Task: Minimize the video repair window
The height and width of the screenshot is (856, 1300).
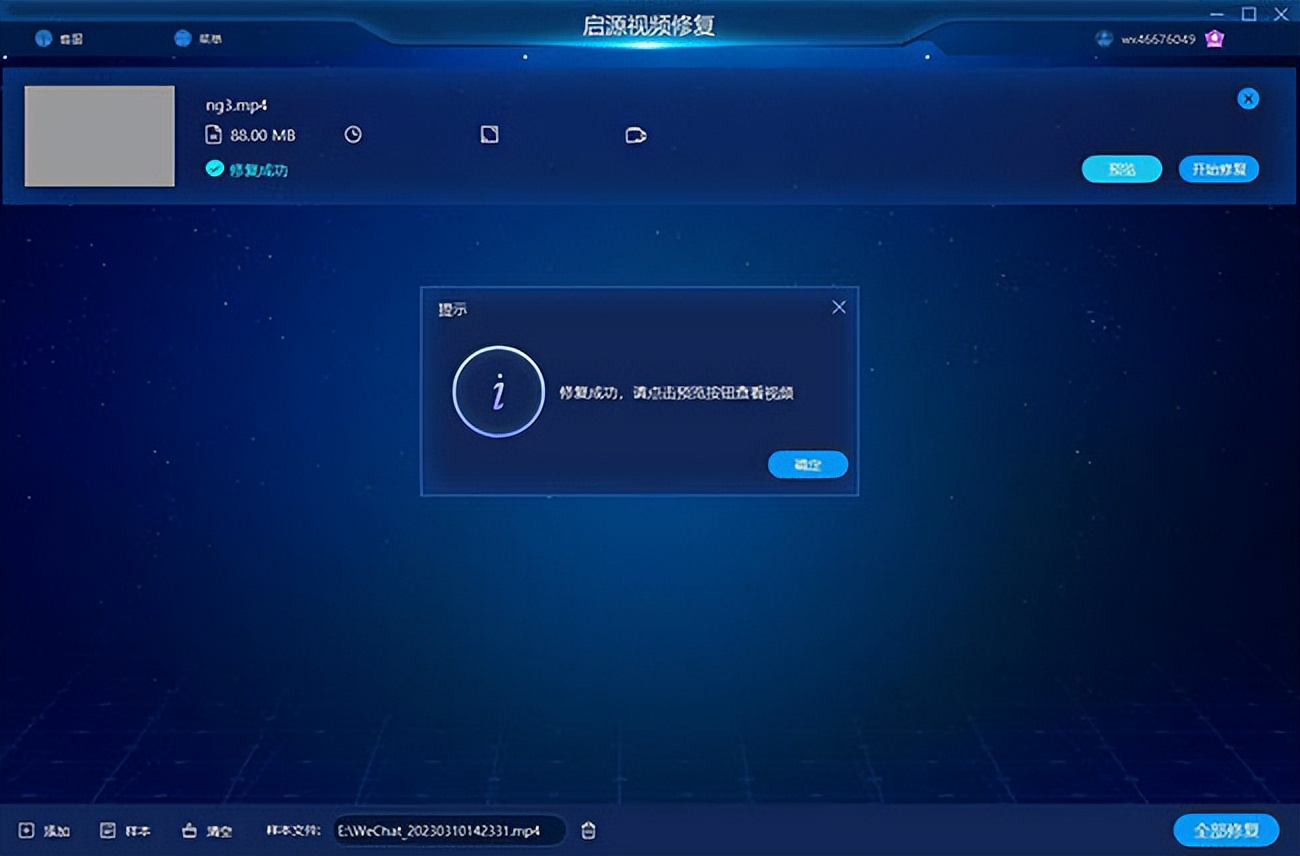Action: point(1218,14)
